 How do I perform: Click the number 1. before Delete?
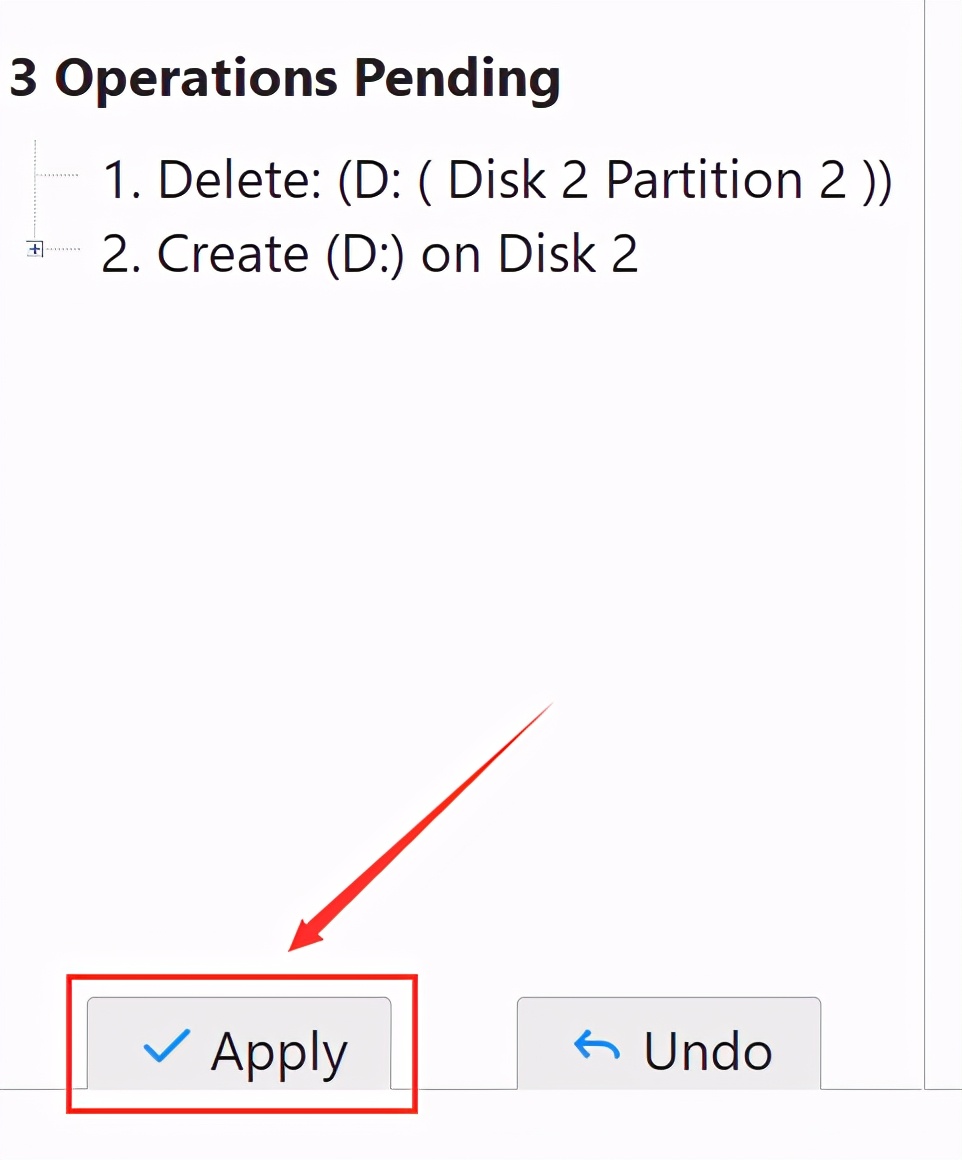click(124, 181)
